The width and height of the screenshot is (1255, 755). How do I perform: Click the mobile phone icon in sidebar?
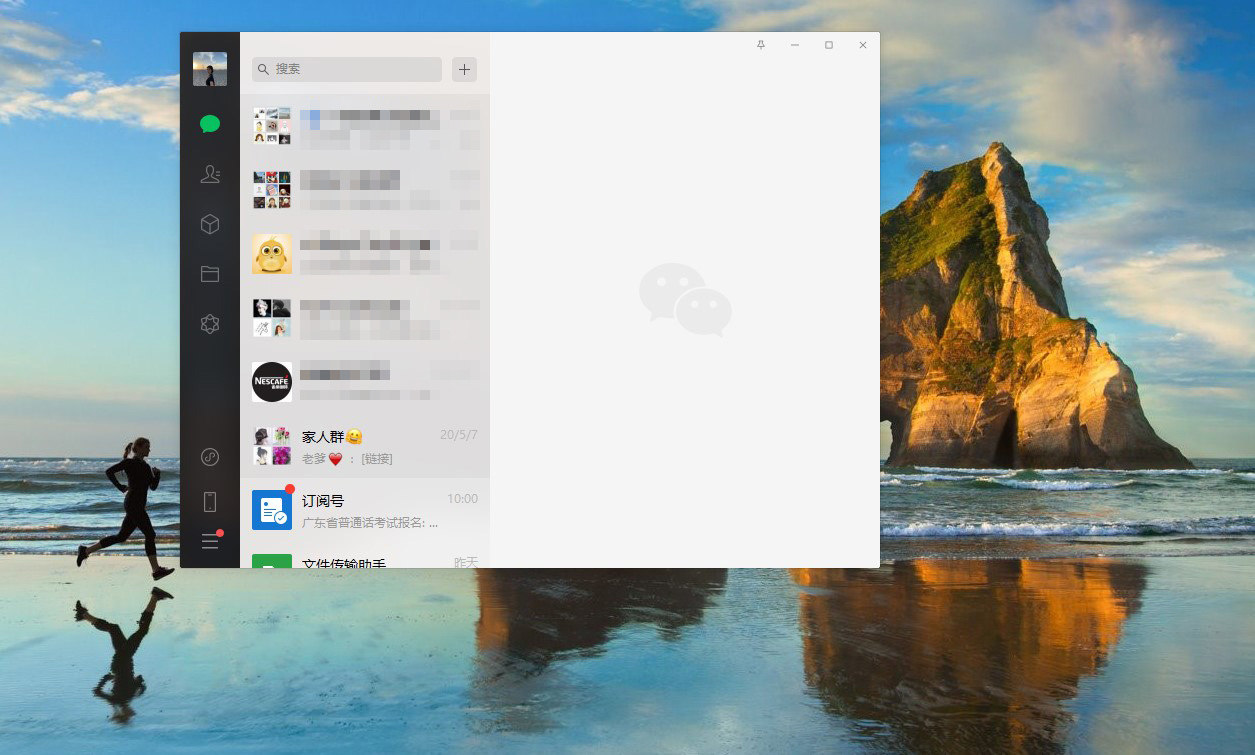click(x=210, y=501)
